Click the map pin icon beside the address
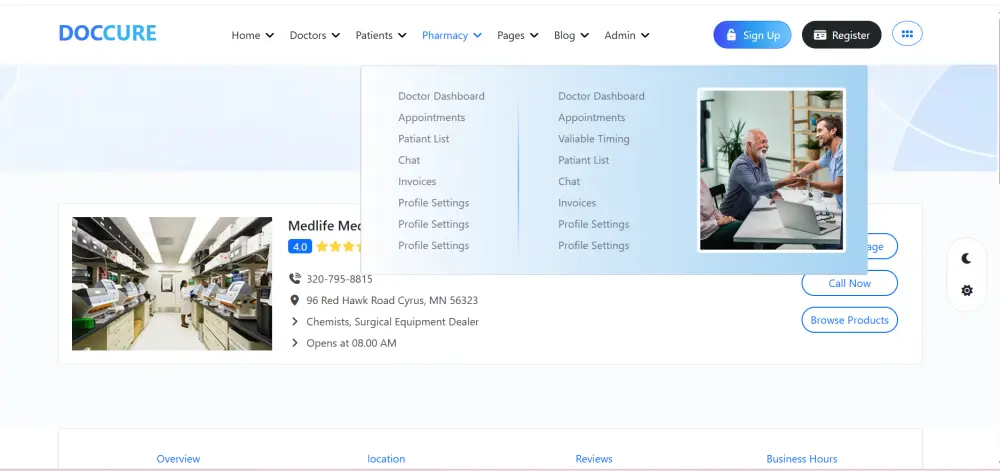Screen dimensions: 1000x471 coord(295,300)
